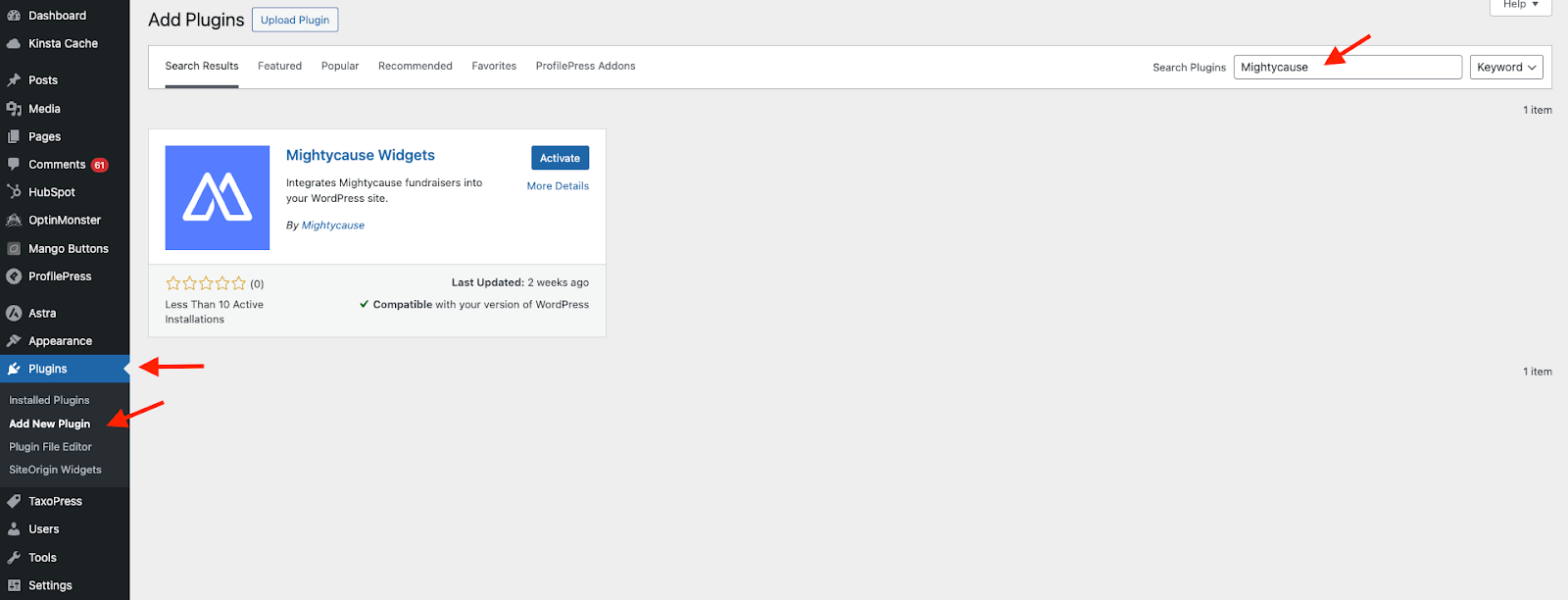Viewport: 1568px width, 600px height.
Task: Click the Pages document icon
Action: [14, 137]
